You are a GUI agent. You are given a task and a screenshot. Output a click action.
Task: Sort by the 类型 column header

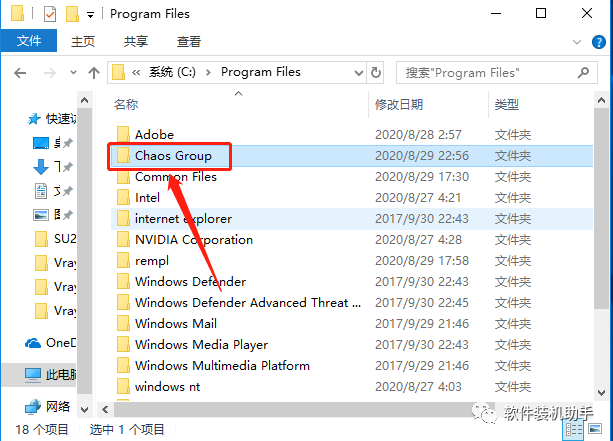pyautogui.click(x=507, y=104)
